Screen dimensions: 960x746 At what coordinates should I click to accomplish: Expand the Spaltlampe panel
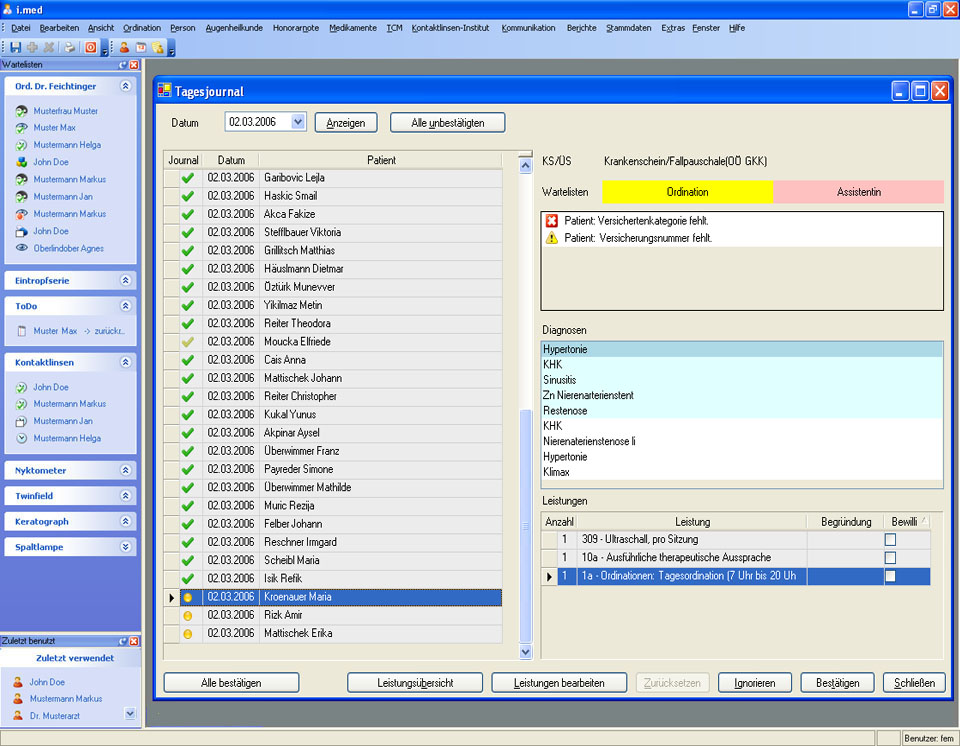click(x=125, y=547)
